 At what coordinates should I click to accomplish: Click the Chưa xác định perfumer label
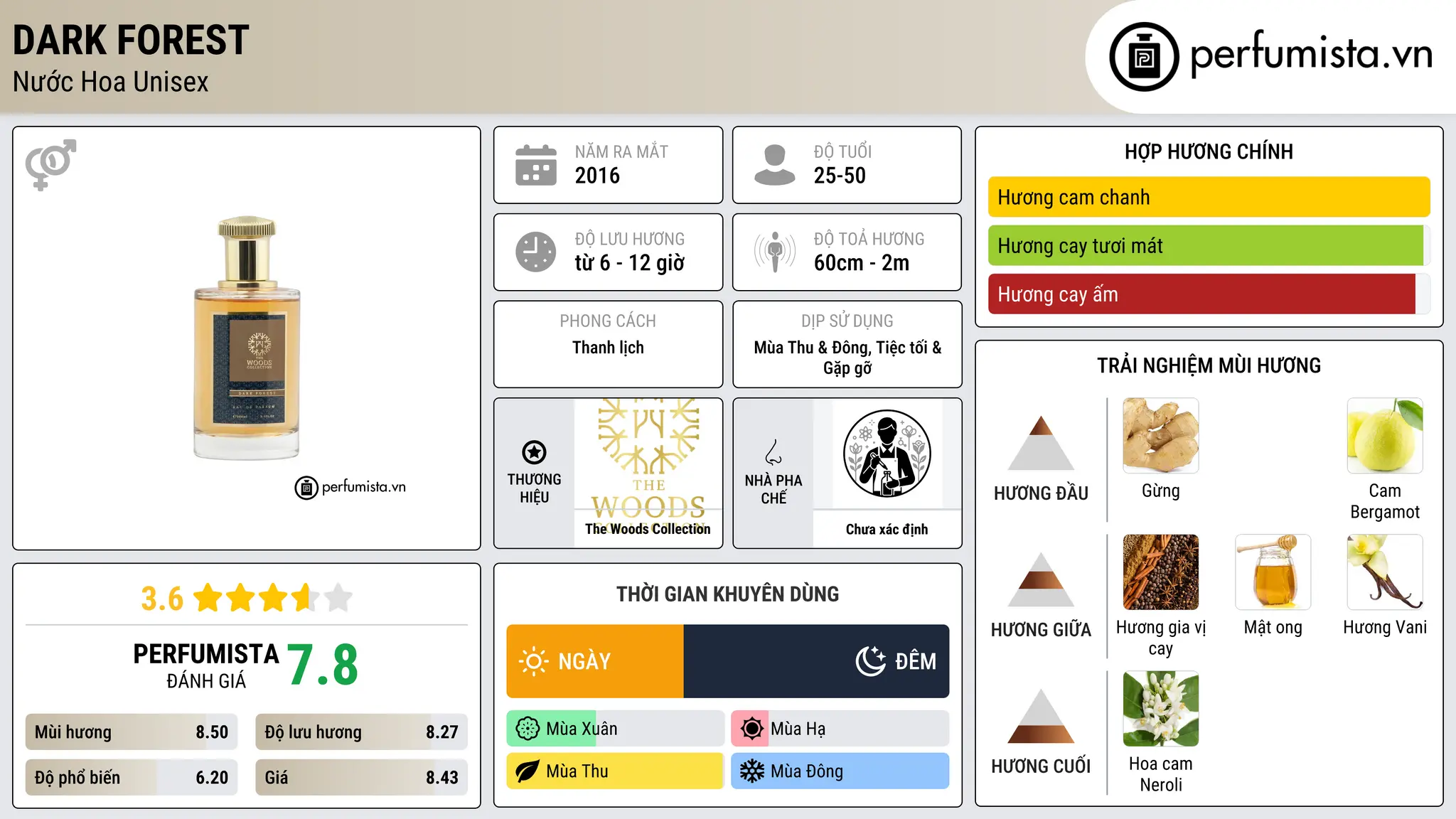pyautogui.click(x=887, y=529)
